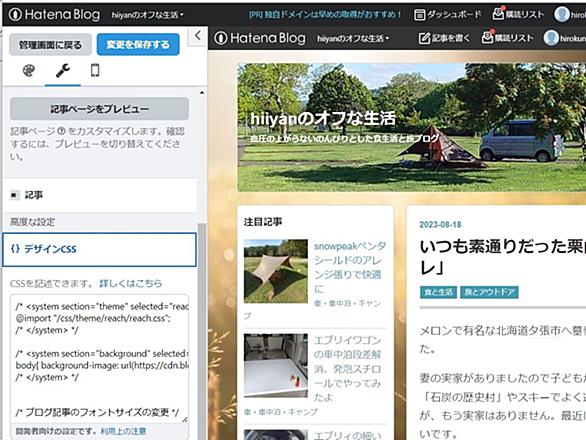
Task: Click 変更を保存する button
Action: coord(138,44)
